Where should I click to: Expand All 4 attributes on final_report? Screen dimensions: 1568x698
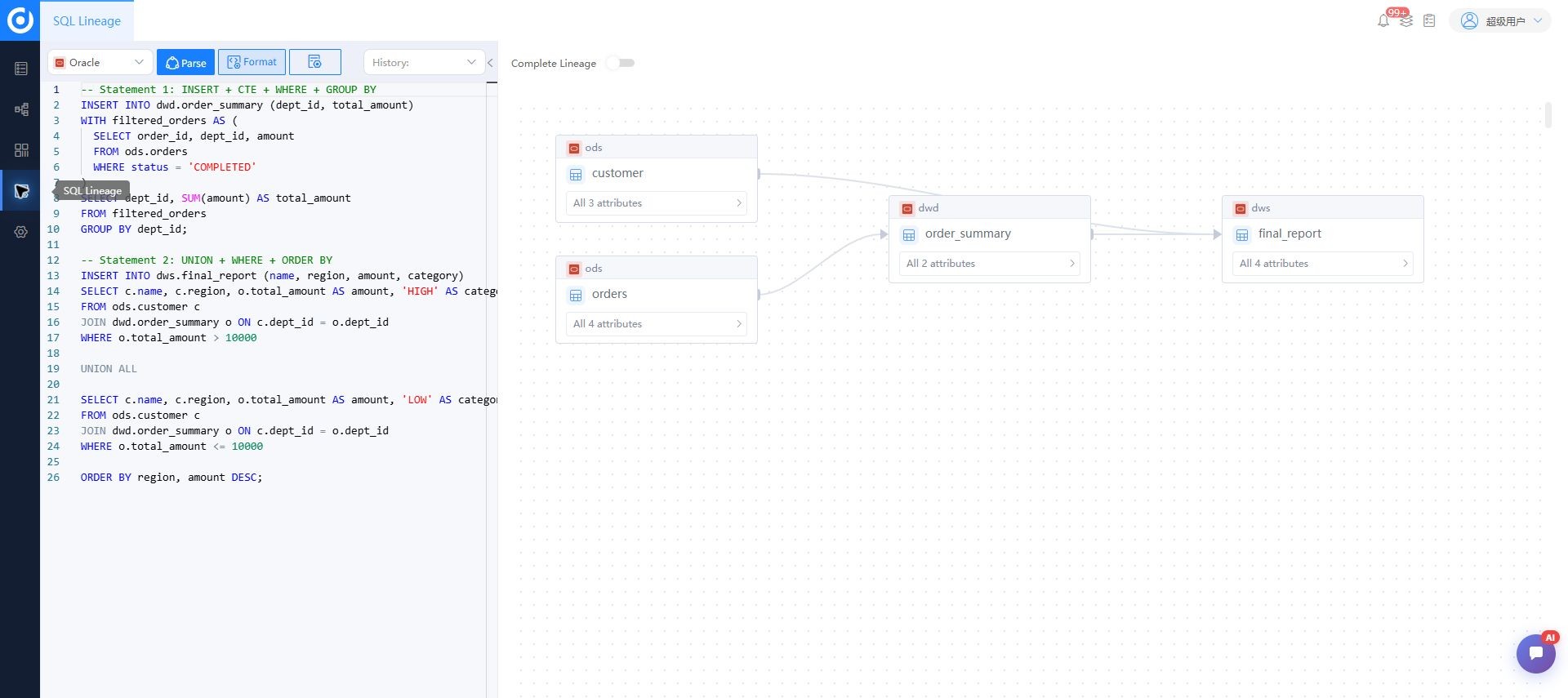coord(1323,264)
